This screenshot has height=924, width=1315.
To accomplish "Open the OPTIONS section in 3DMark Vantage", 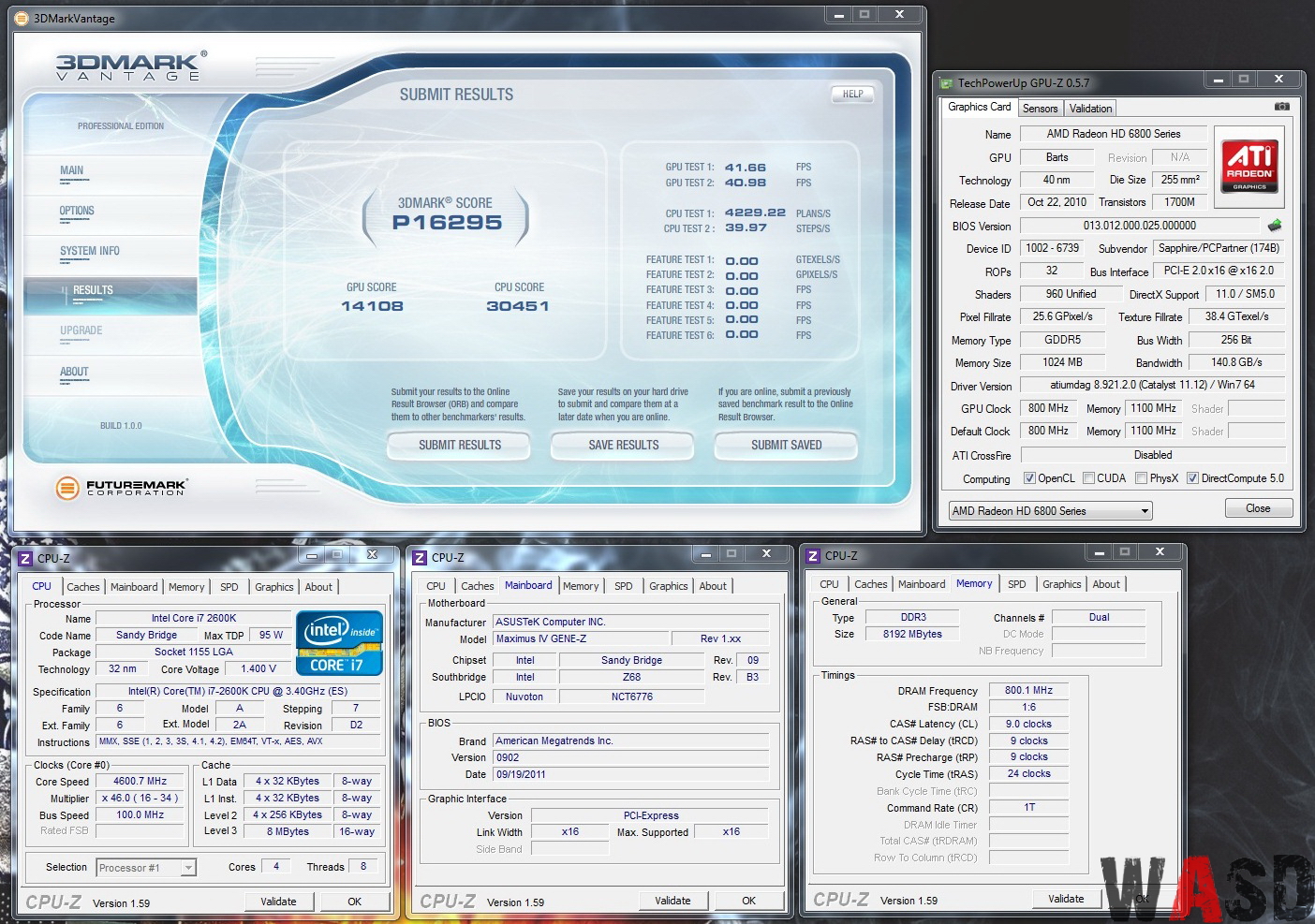I will point(77,211).
